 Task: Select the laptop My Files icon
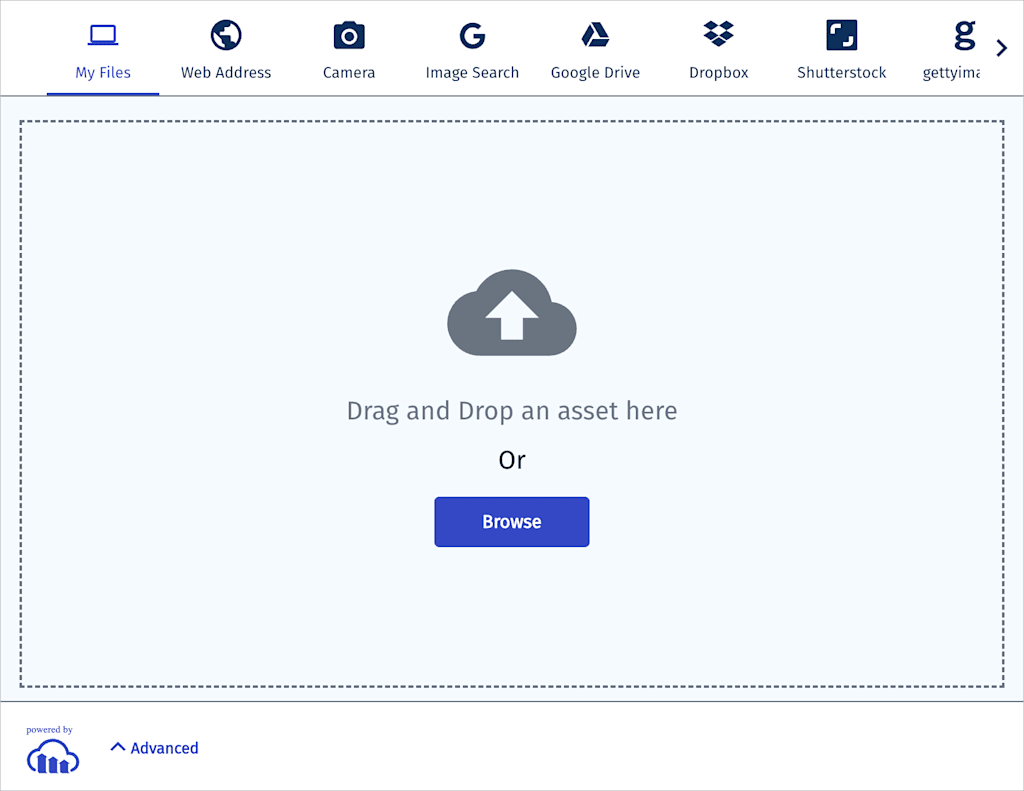(x=102, y=33)
